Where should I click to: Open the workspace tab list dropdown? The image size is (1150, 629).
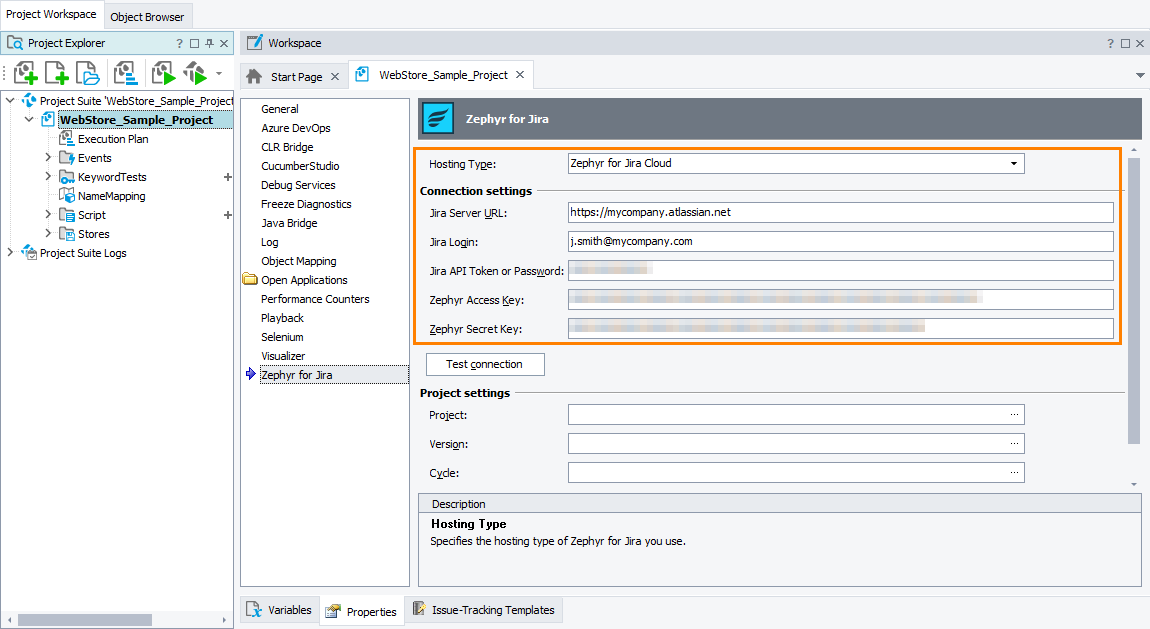[x=1139, y=74]
